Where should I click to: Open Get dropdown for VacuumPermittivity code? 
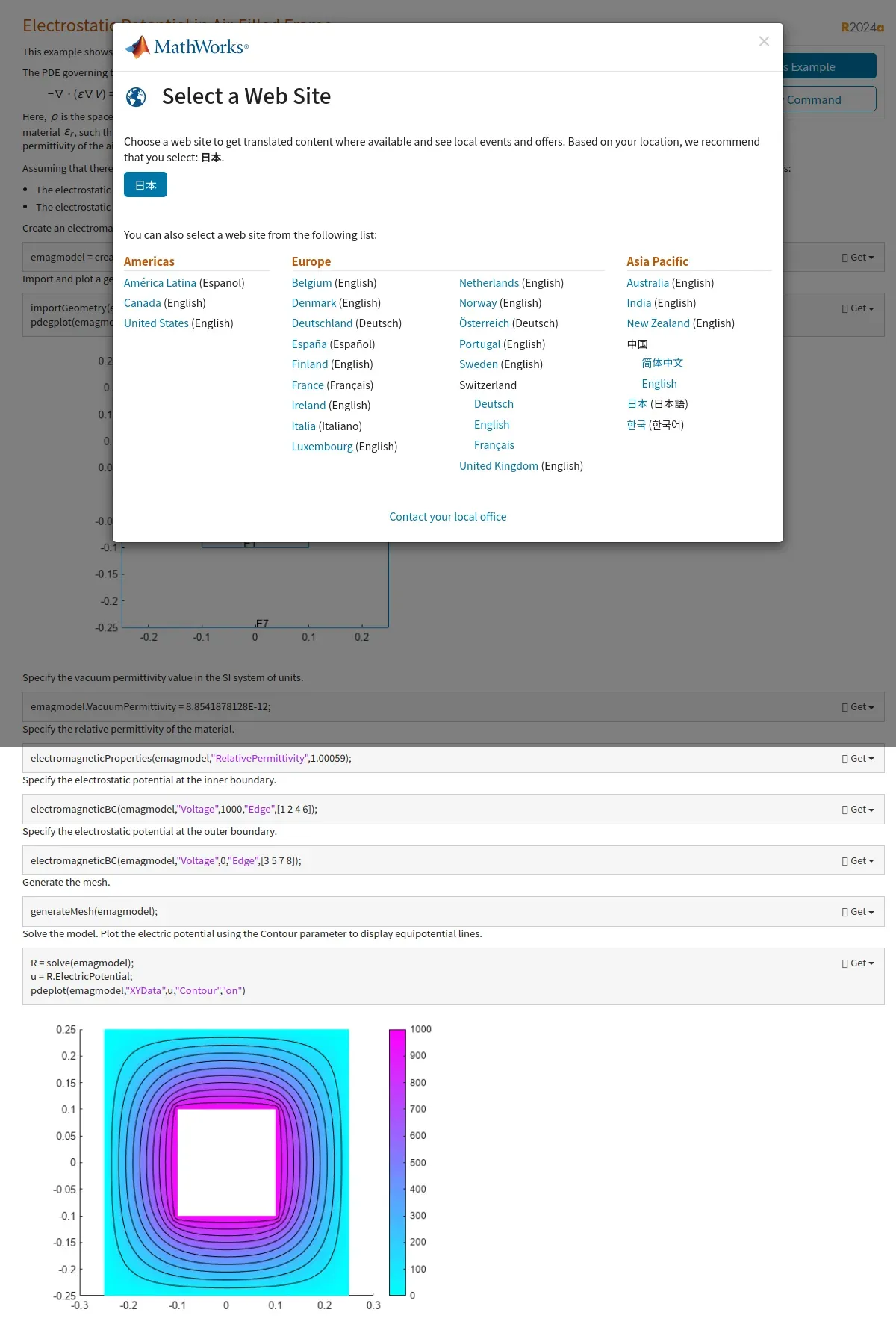point(858,707)
